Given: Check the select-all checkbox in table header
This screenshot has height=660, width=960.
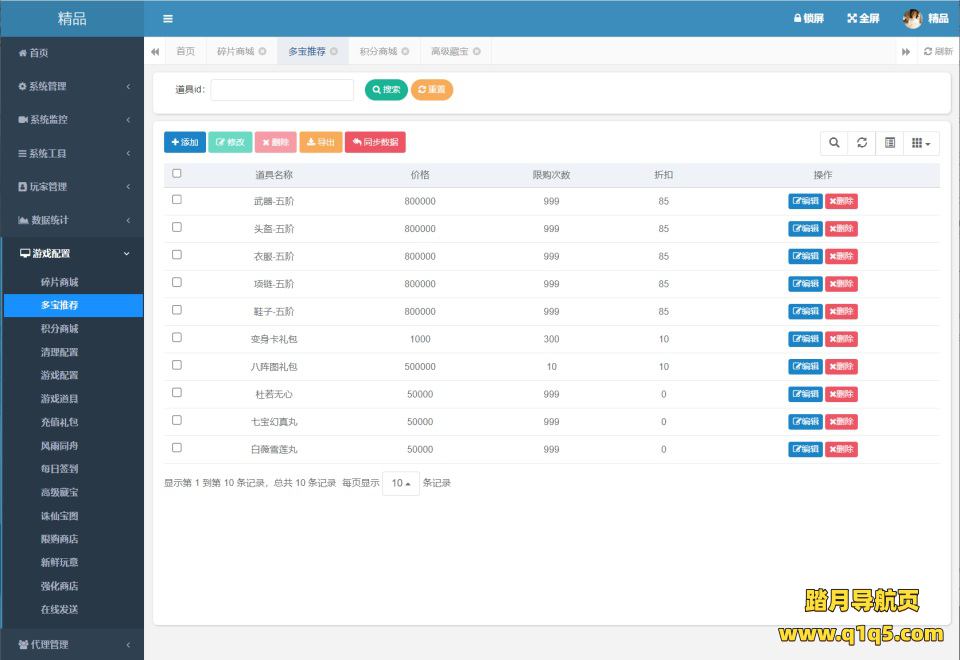Looking at the screenshot, I should (177, 174).
